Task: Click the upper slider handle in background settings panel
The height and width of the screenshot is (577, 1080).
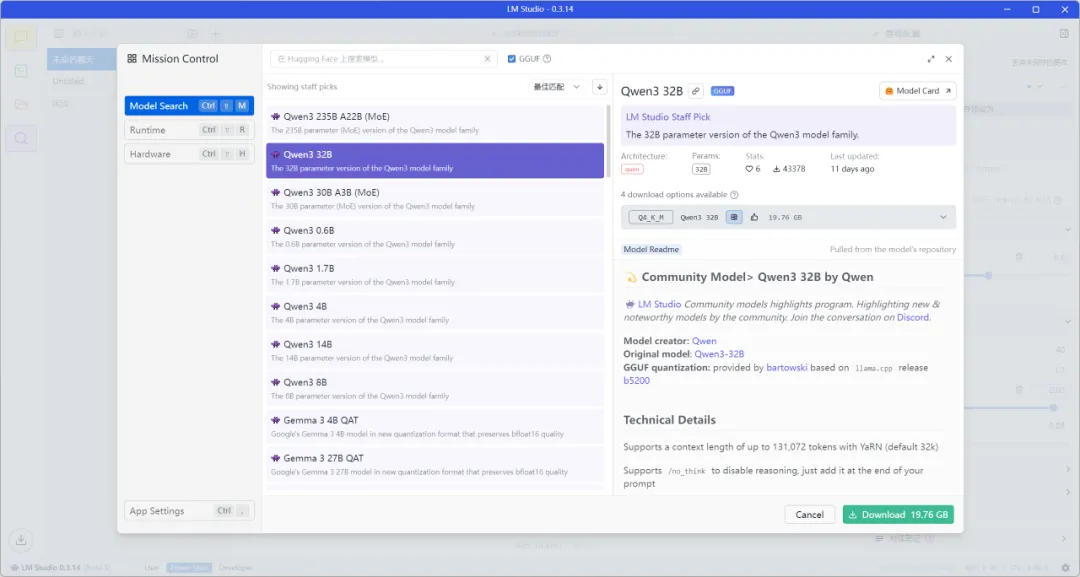Action: 988,275
